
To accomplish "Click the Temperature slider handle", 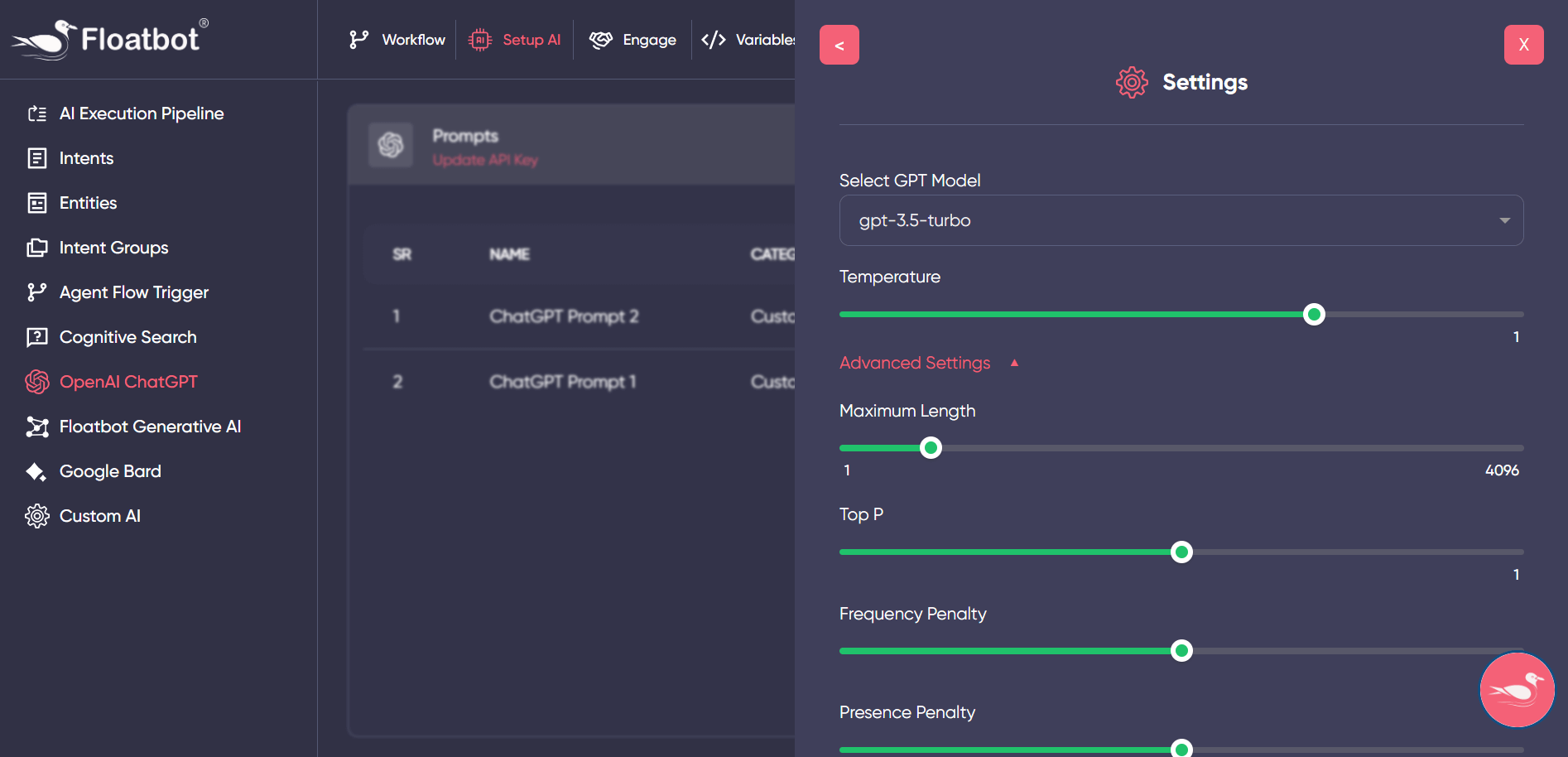I will tap(1314, 315).
